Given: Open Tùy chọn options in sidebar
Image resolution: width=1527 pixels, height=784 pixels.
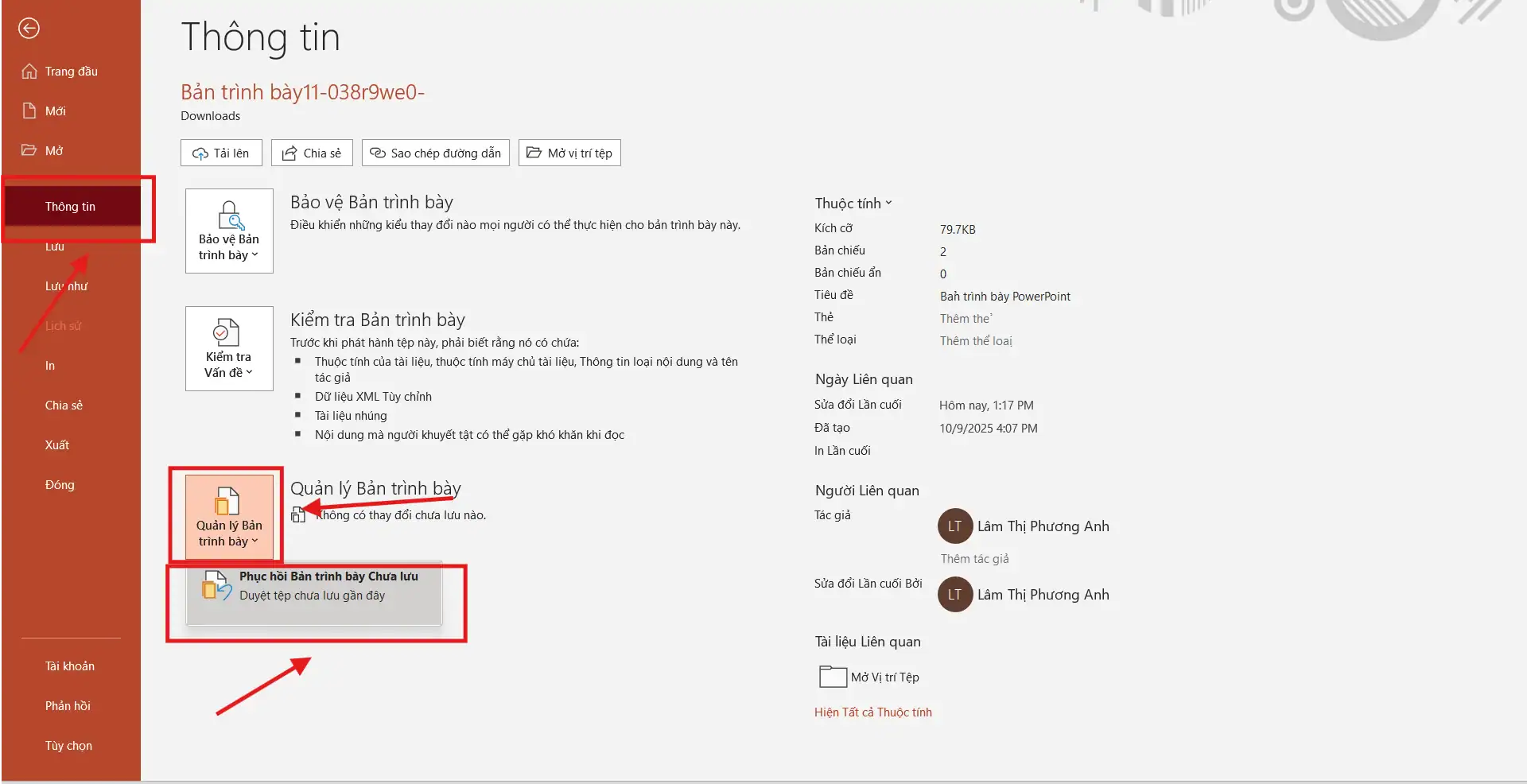Looking at the screenshot, I should point(68,746).
